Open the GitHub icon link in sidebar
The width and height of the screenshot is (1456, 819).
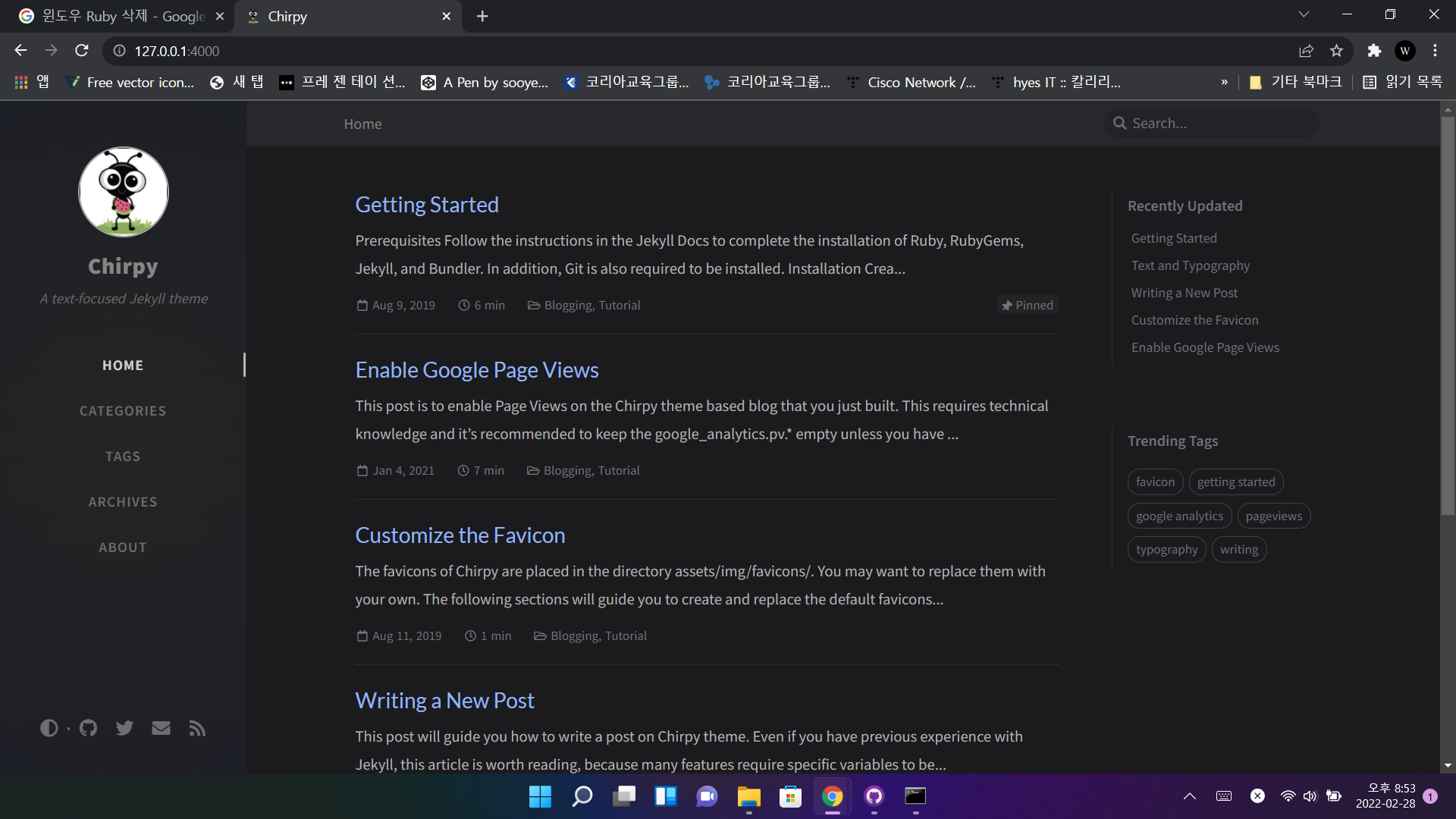tap(88, 728)
